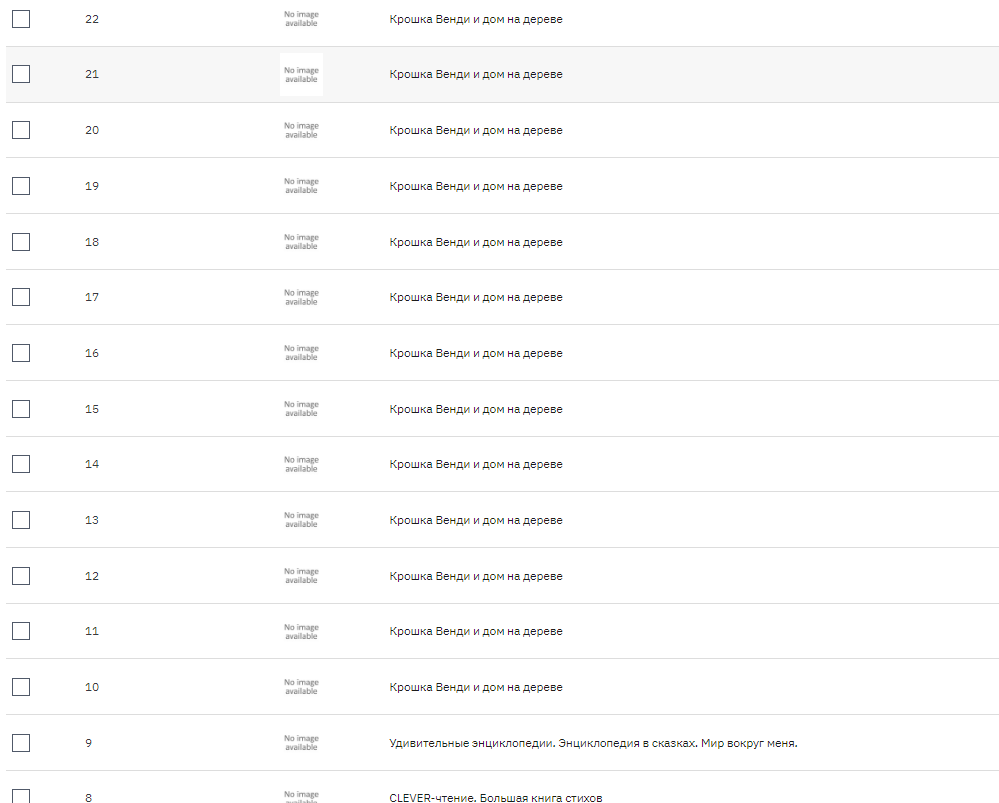Open the Крошка Венди title in row 20
999x803 pixels.
click(x=476, y=130)
